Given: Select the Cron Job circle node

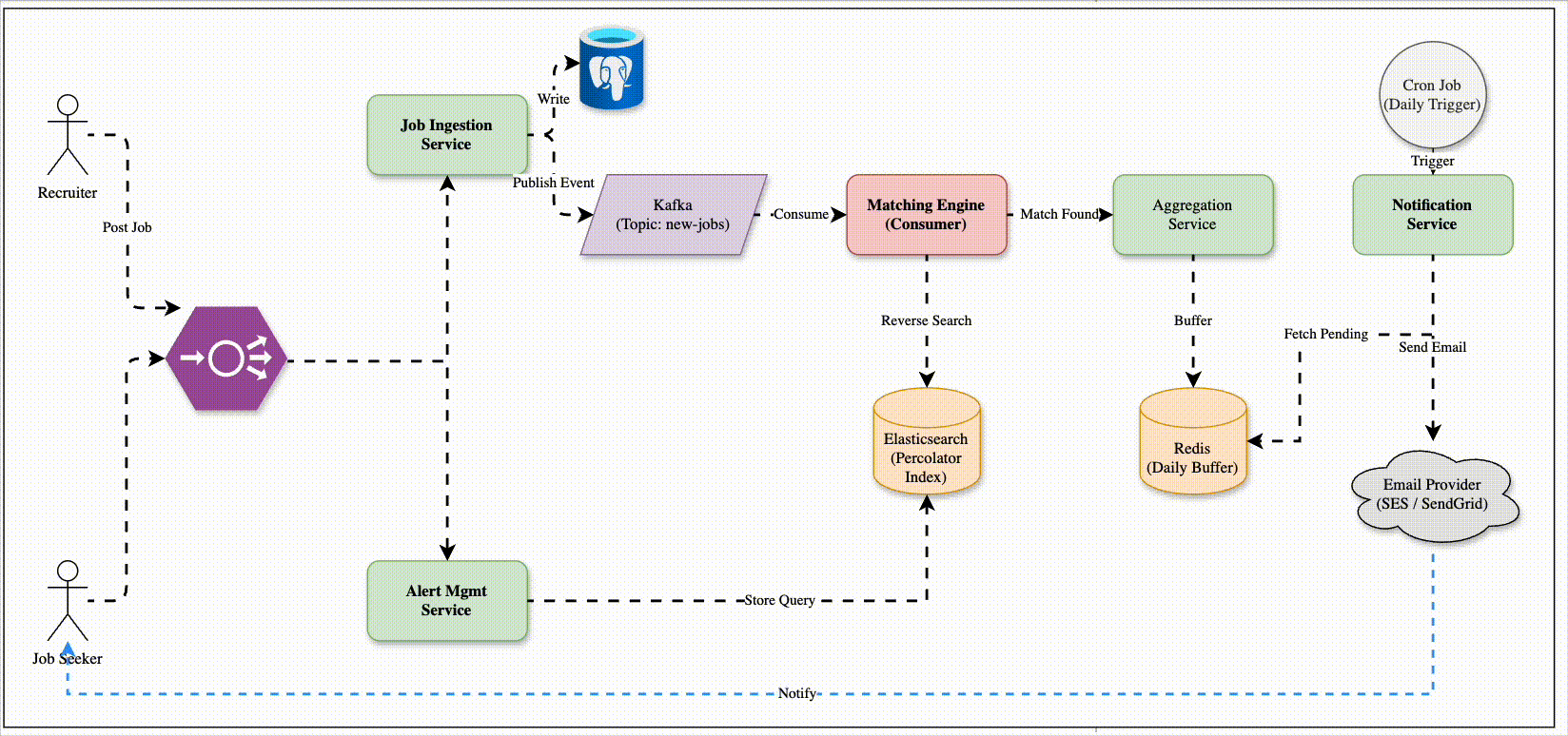Looking at the screenshot, I should click(1433, 95).
